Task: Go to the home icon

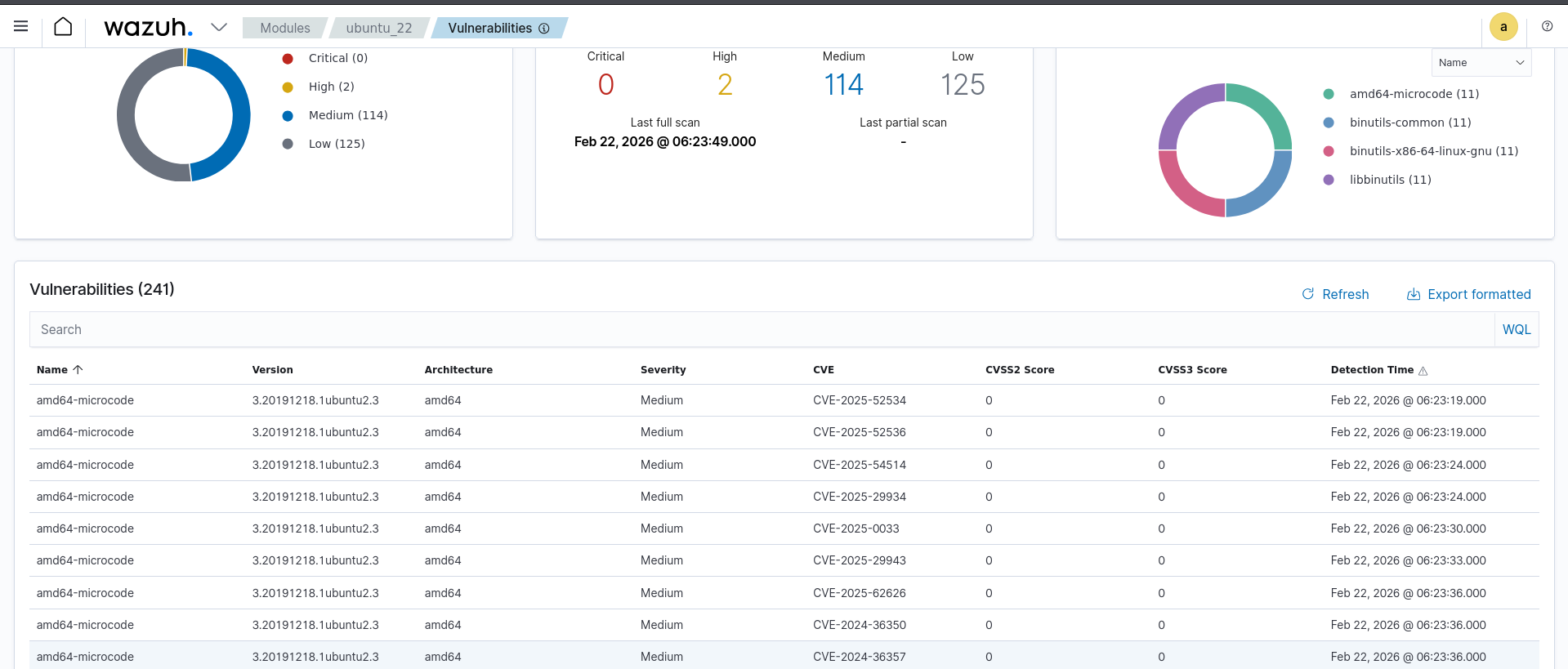Action: coord(63,27)
